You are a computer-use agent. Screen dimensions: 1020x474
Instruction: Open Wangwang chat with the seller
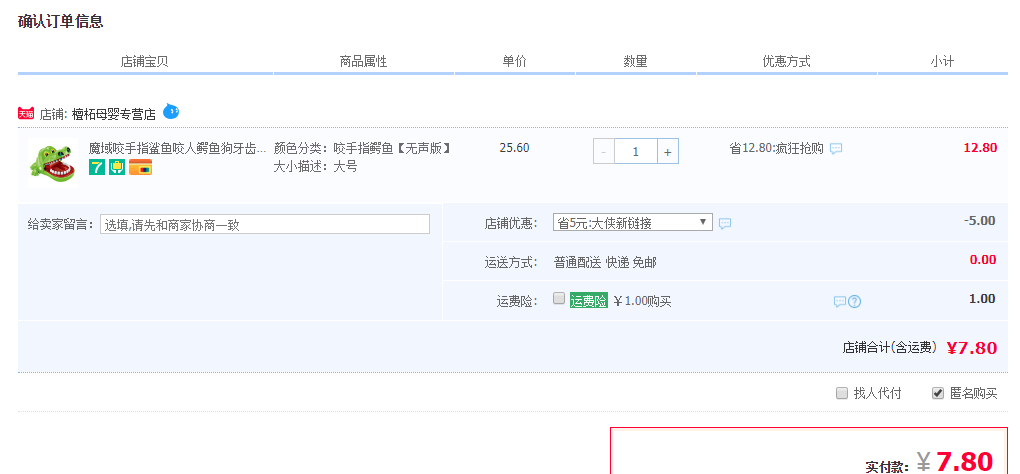point(170,111)
